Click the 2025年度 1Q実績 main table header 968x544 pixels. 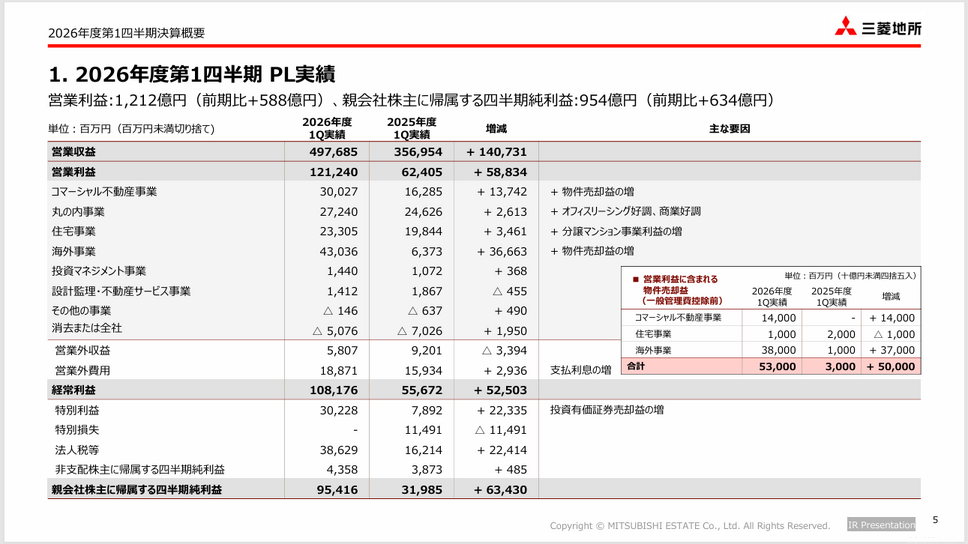(412, 128)
